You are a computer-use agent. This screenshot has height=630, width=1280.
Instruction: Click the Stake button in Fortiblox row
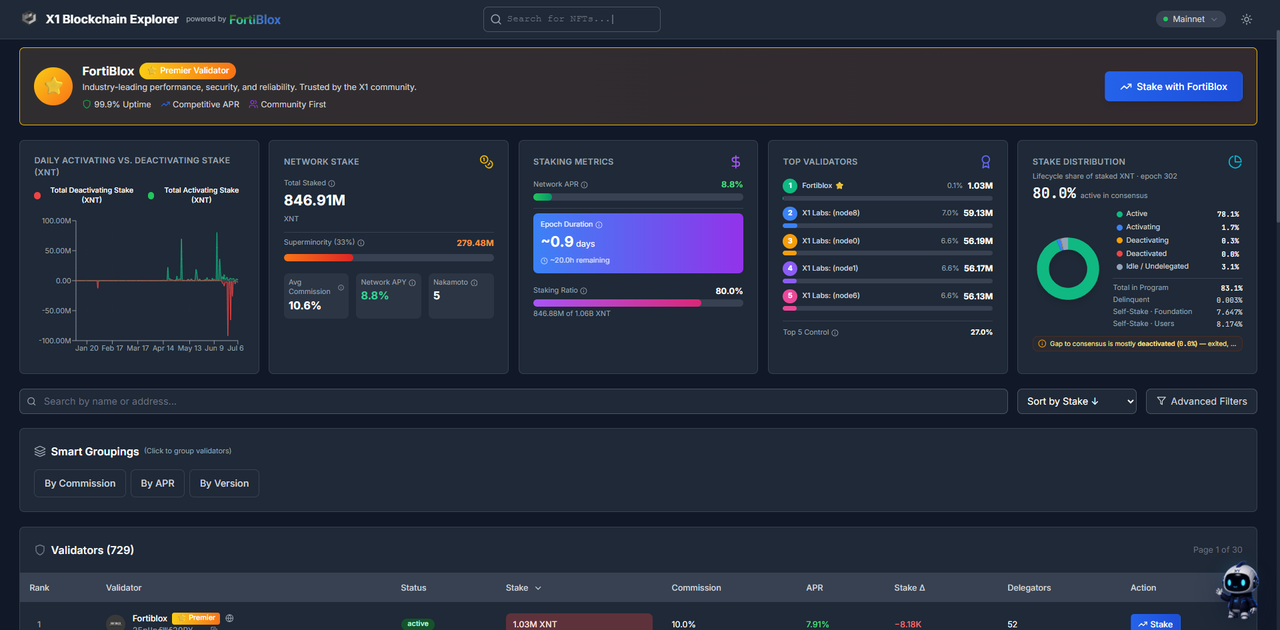coord(1155,623)
